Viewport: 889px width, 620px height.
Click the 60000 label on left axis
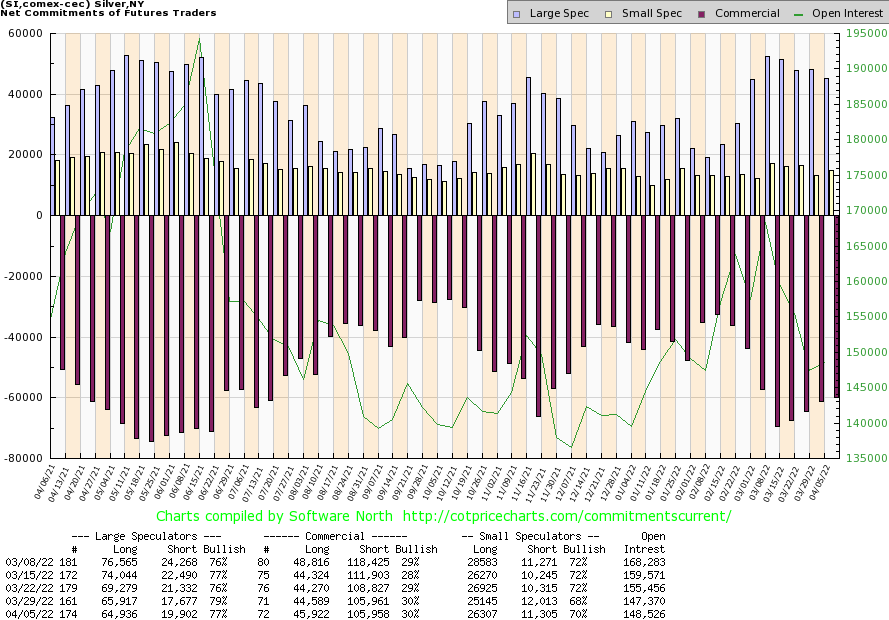[x=24, y=33]
